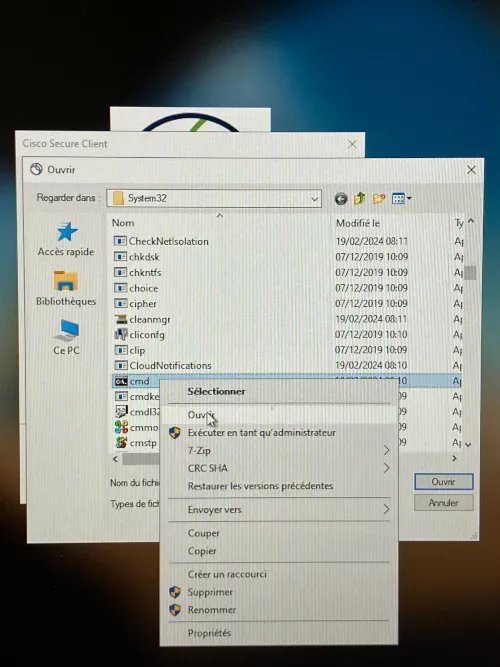Create a new folder icon

379,198
